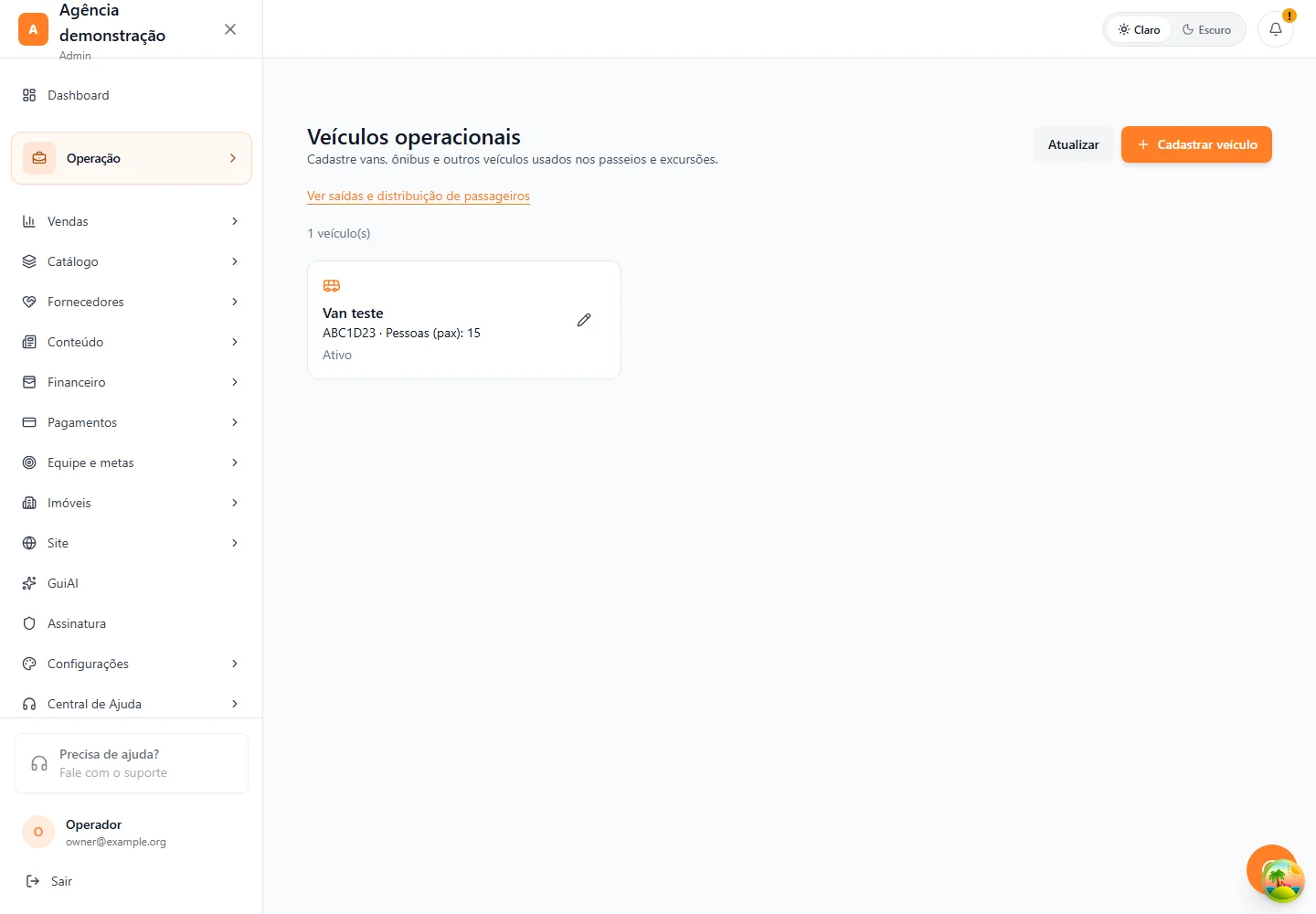Click the Pagamentos credit card icon
The image size is (1316, 914).
click(x=29, y=422)
